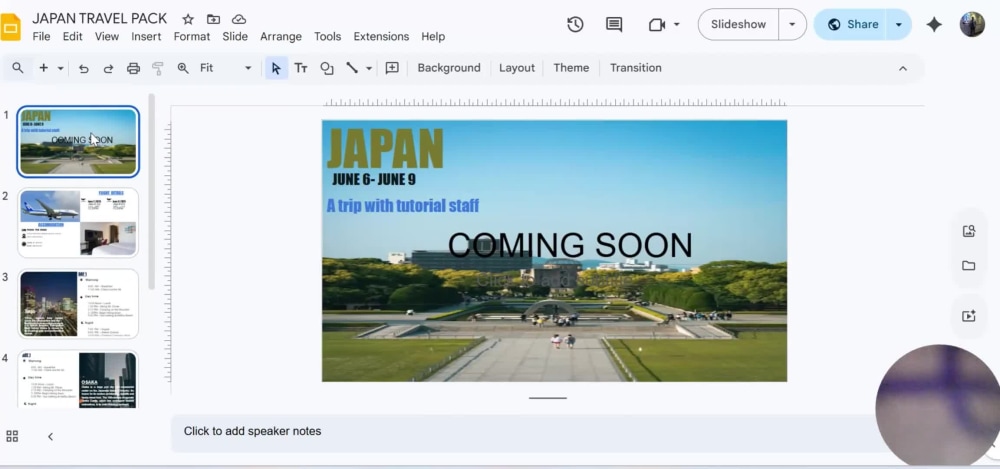Open the Arrange menu

[281, 36]
